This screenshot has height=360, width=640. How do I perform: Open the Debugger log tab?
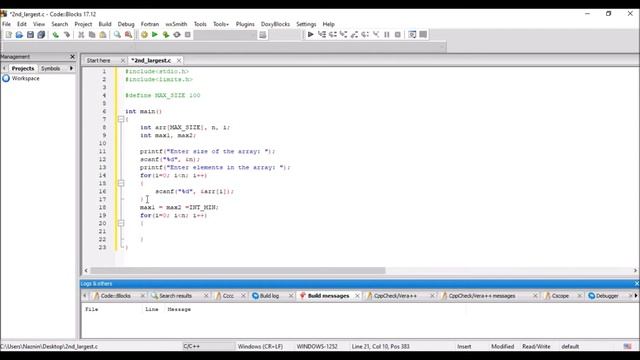[607, 296]
